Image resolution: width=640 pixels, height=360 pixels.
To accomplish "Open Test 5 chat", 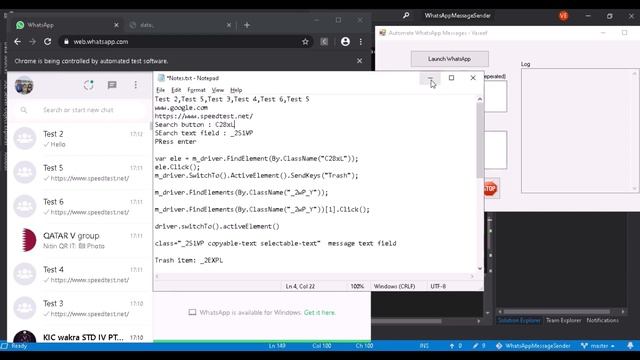I will [80, 172].
